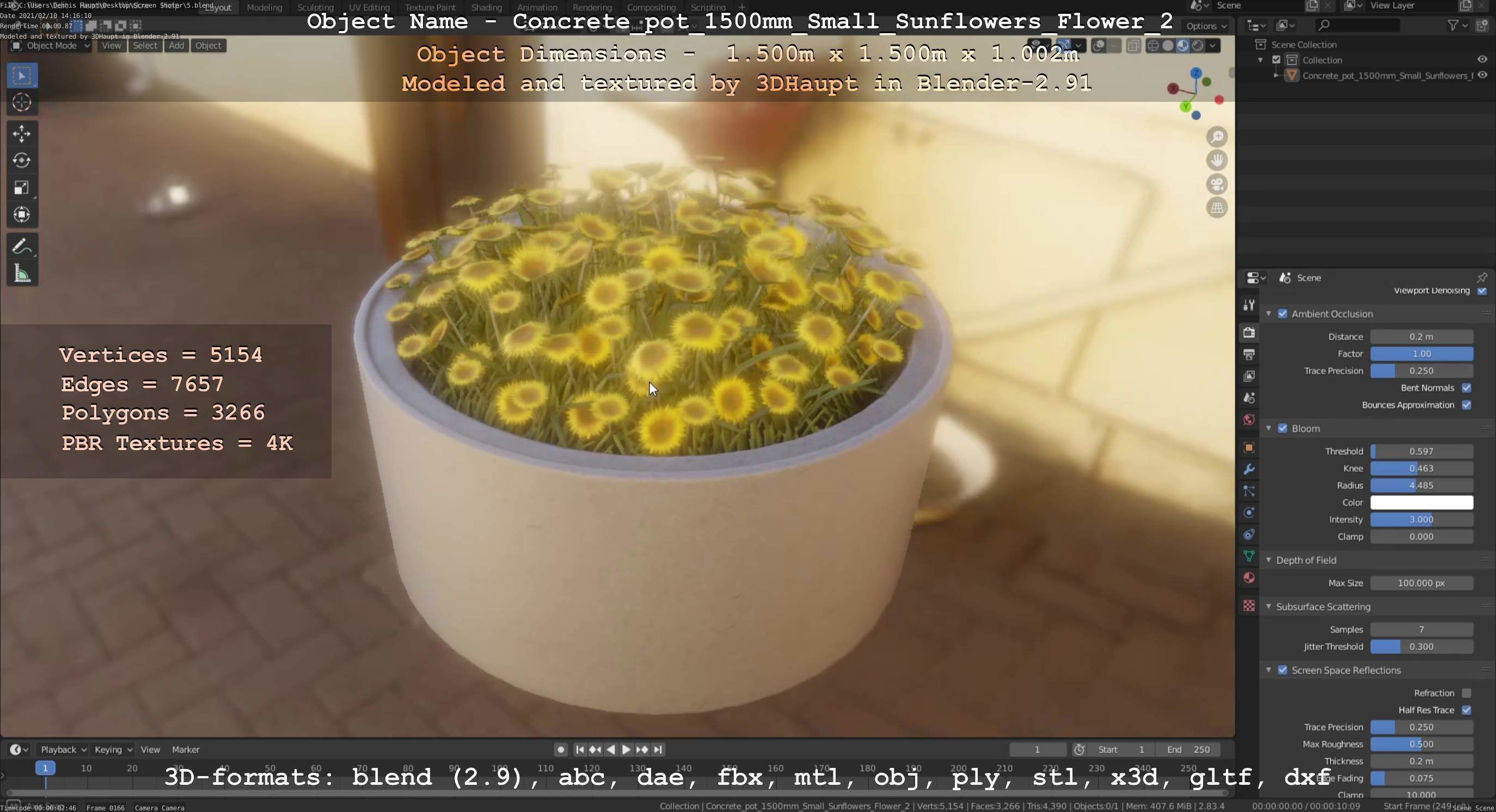Click the viewport zoom magnifier icon
The height and width of the screenshot is (812, 1496).
[1217, 137]
